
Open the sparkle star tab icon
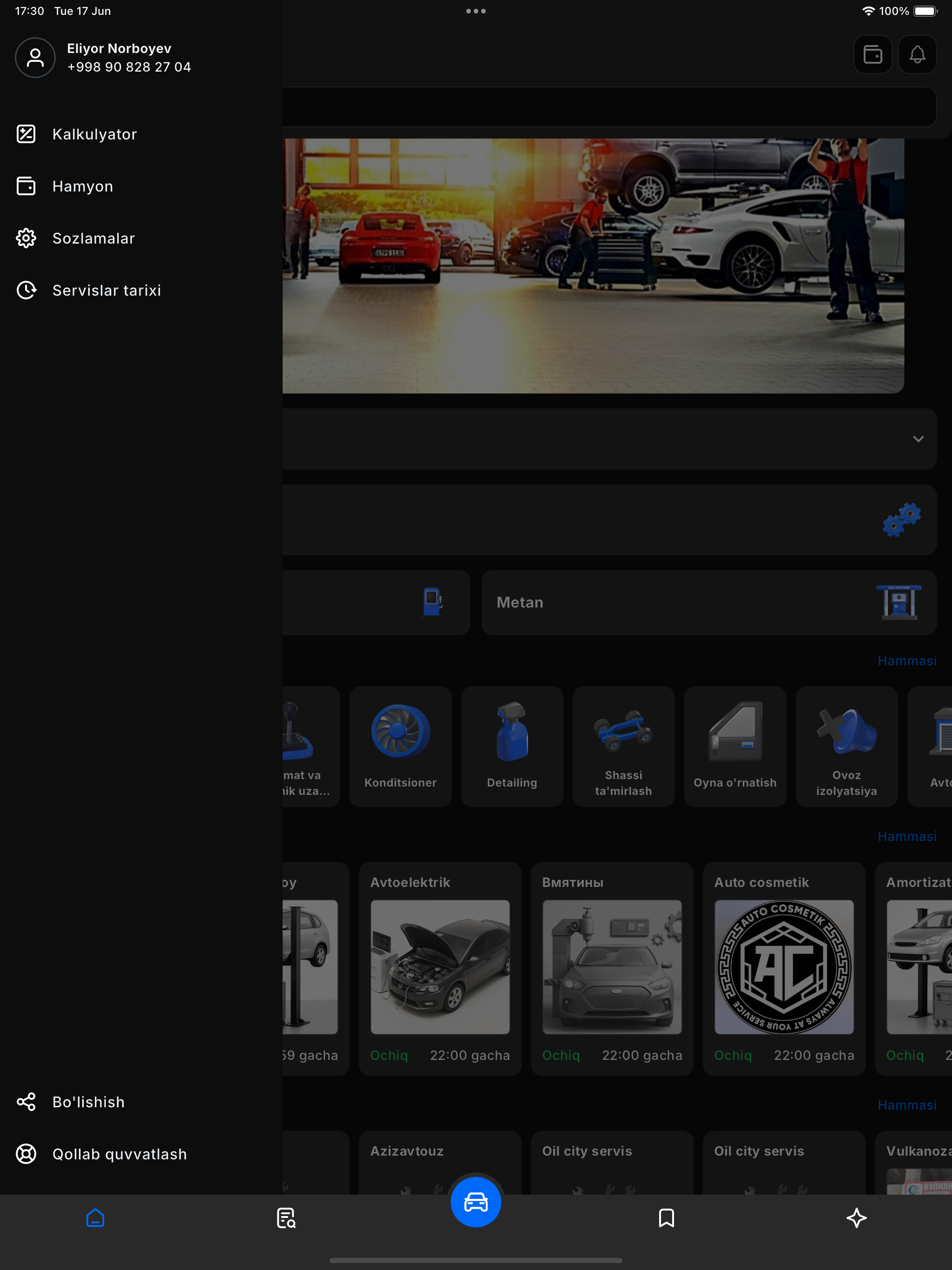(x=857, y=1218)
